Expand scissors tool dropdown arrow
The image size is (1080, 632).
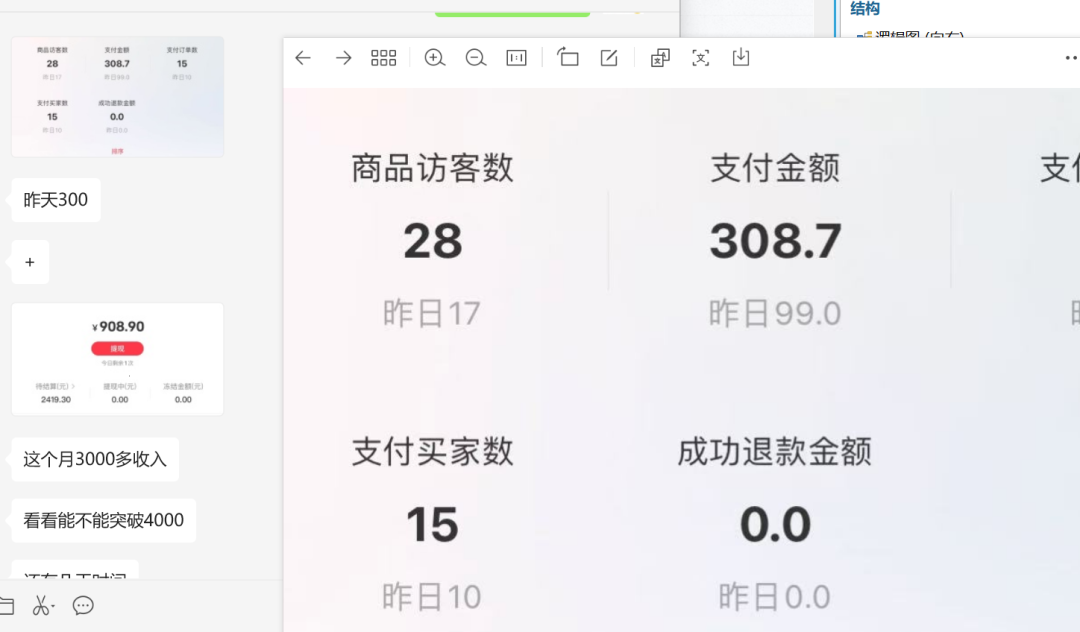(53, 606)
